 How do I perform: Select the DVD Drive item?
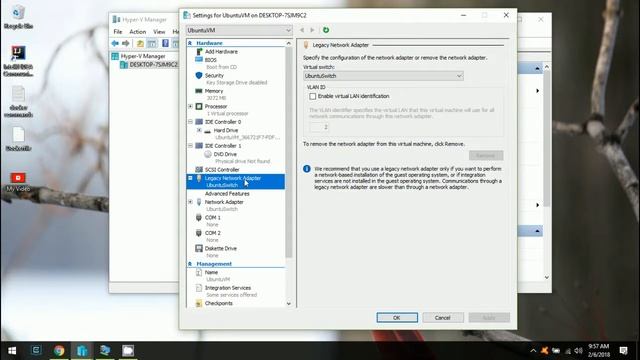(x=225, y=154)
